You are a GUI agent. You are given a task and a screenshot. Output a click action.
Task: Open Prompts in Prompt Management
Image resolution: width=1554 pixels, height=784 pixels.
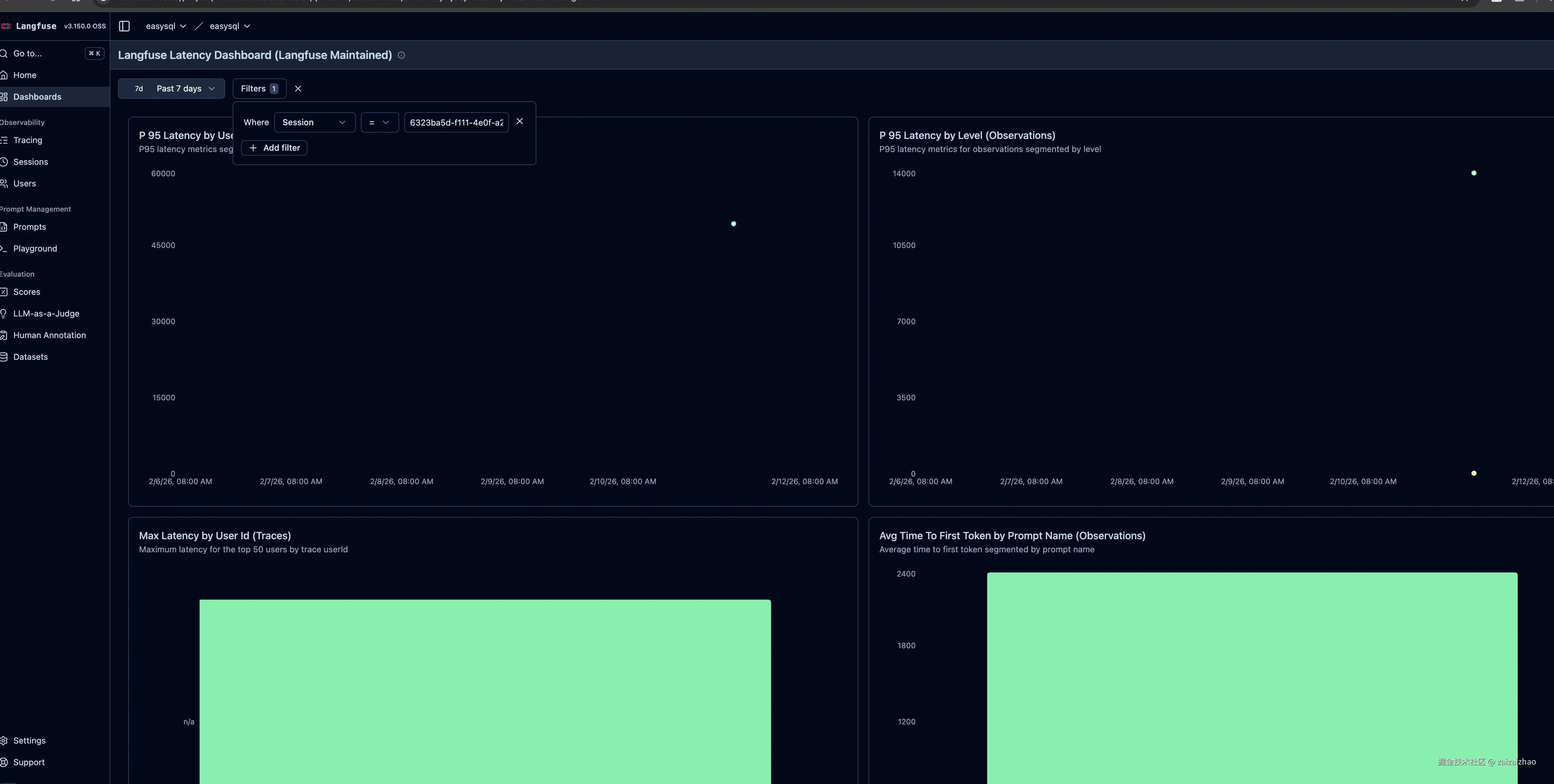click(29, 227)
